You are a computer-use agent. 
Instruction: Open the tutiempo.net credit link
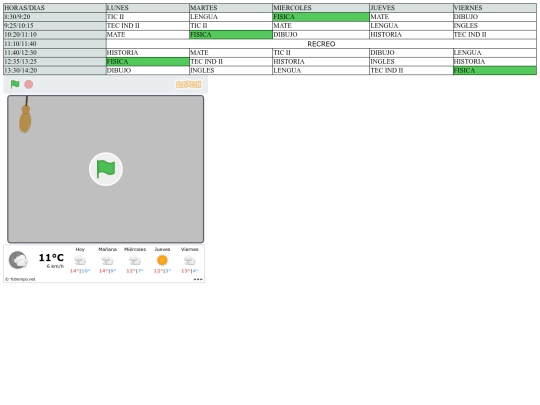pyautogui.click(x=20, y=279)
